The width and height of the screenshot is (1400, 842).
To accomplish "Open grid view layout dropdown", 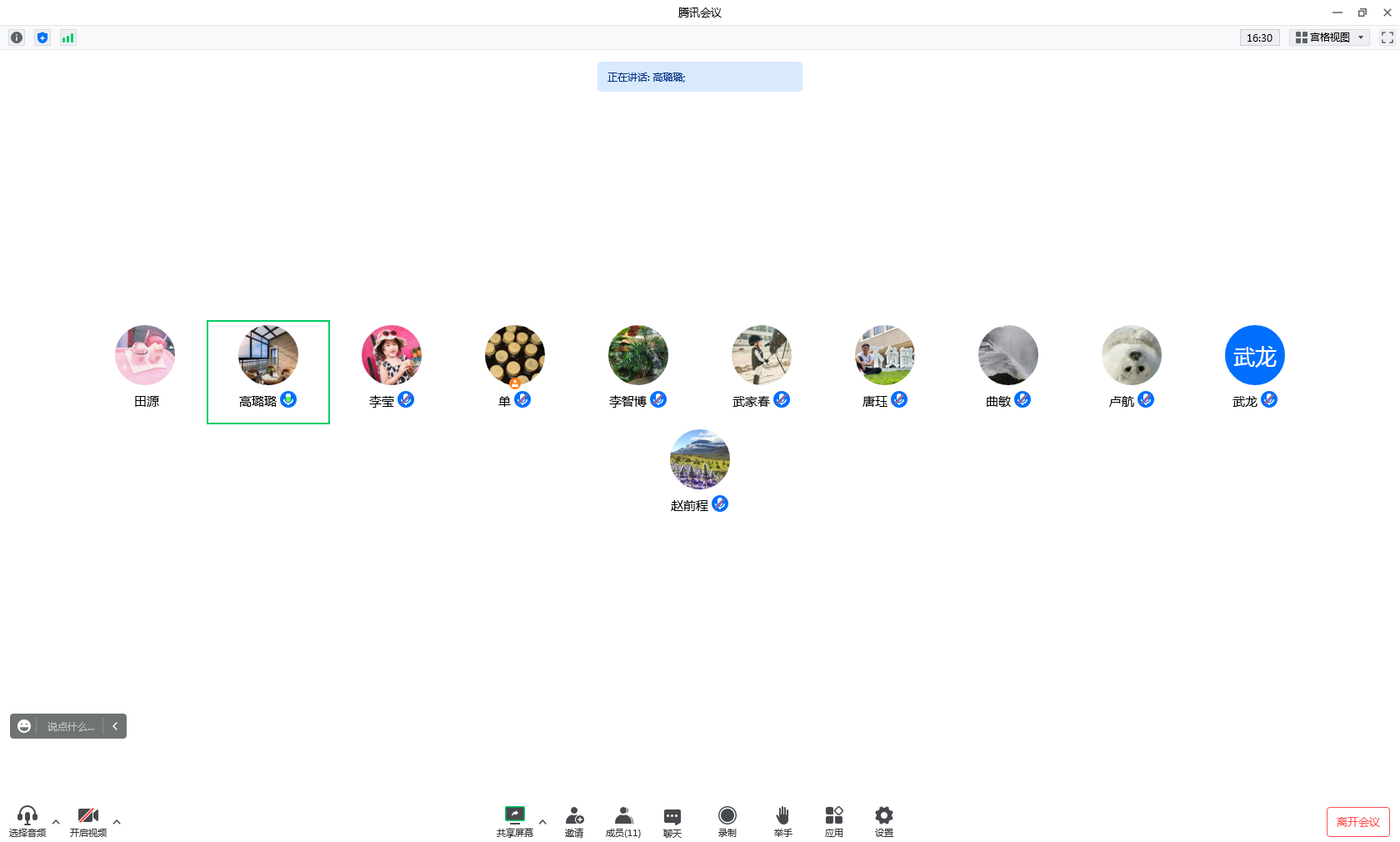I will [x=1330, y=38].
